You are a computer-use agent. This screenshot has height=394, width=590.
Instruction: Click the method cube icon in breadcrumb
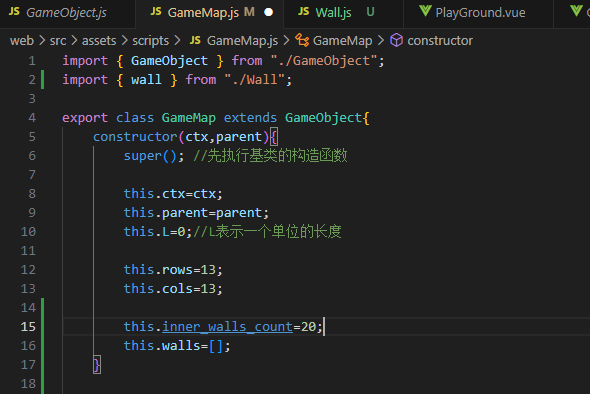(396, 40)
